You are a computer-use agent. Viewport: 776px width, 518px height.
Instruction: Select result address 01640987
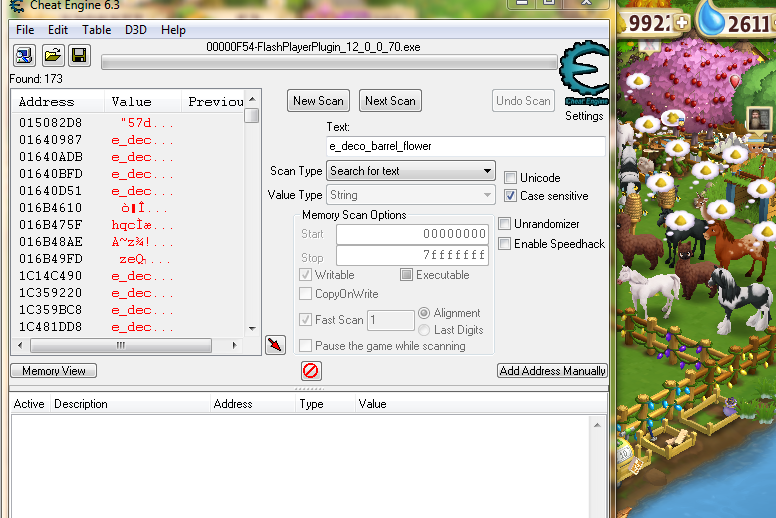pos(50,140)
